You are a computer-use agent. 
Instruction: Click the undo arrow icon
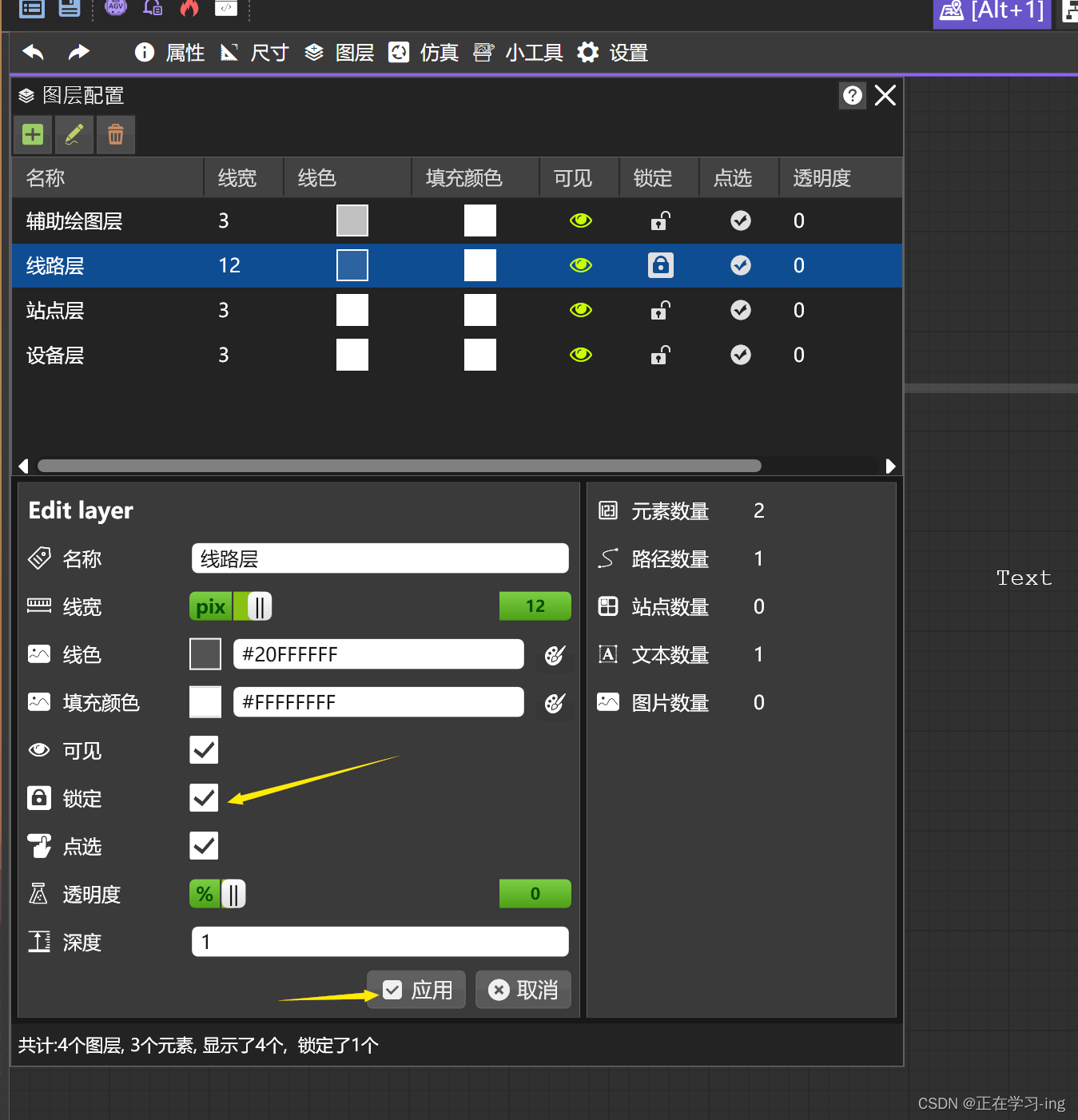click(33, 53)
